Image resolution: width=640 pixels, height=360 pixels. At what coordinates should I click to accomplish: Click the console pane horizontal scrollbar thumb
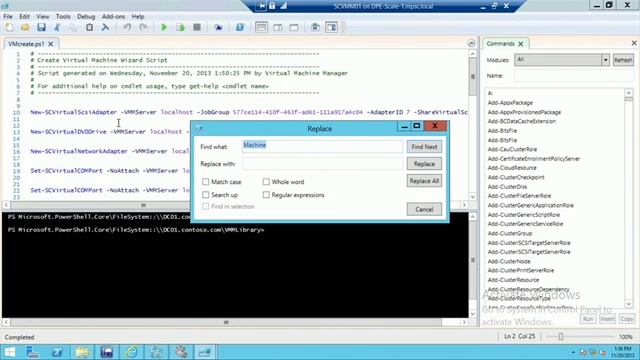(x=226, y=322)
